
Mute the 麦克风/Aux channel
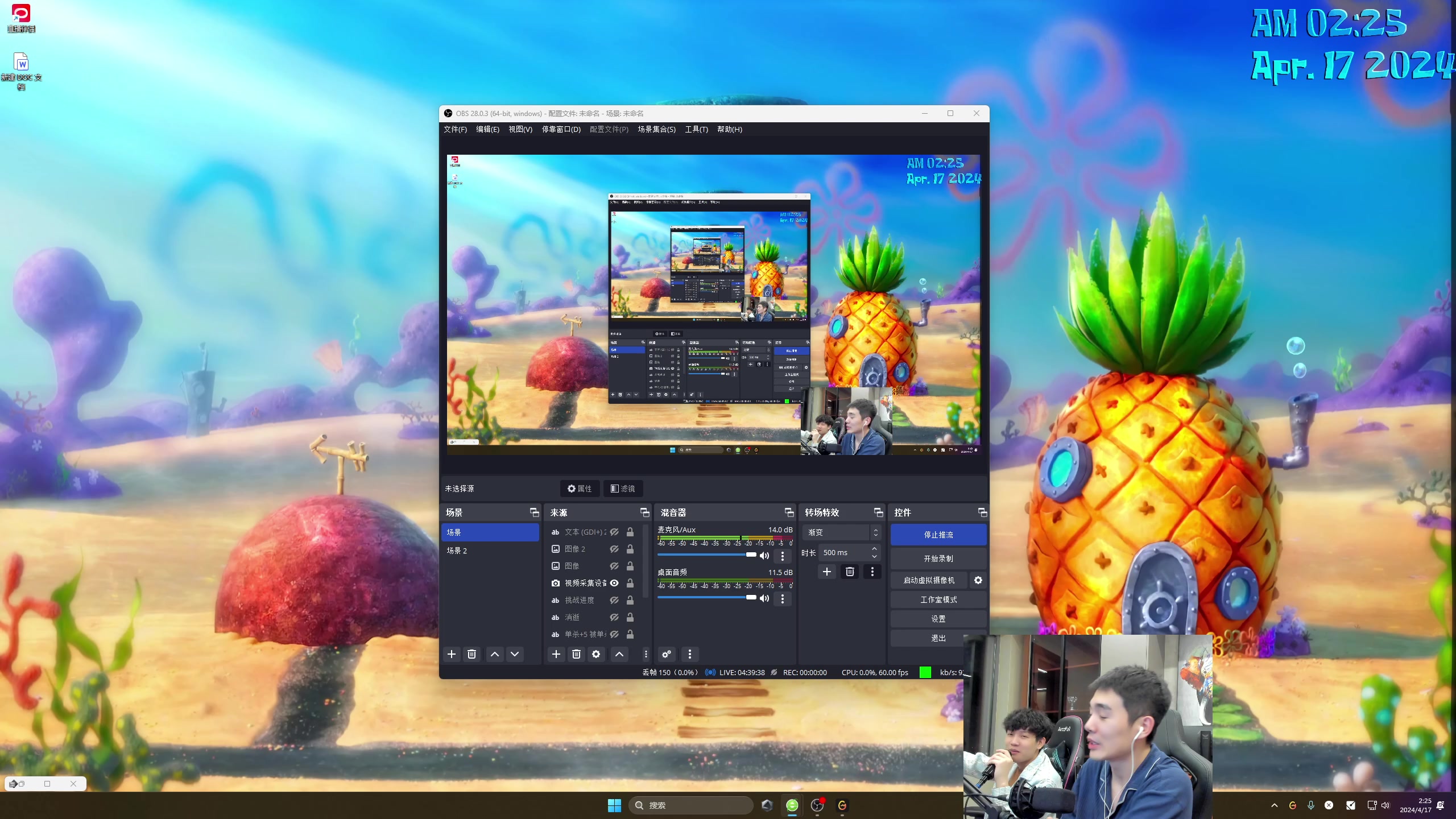(764, 556)
